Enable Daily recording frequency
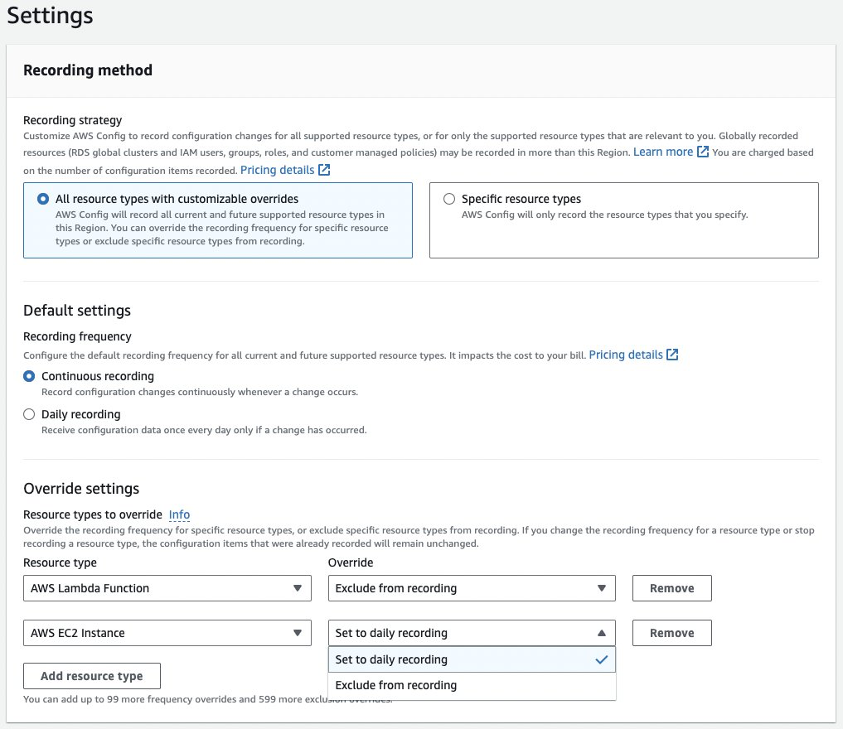Image resolution: width=844 pixels, height=730 pixels. click(29, 414)
